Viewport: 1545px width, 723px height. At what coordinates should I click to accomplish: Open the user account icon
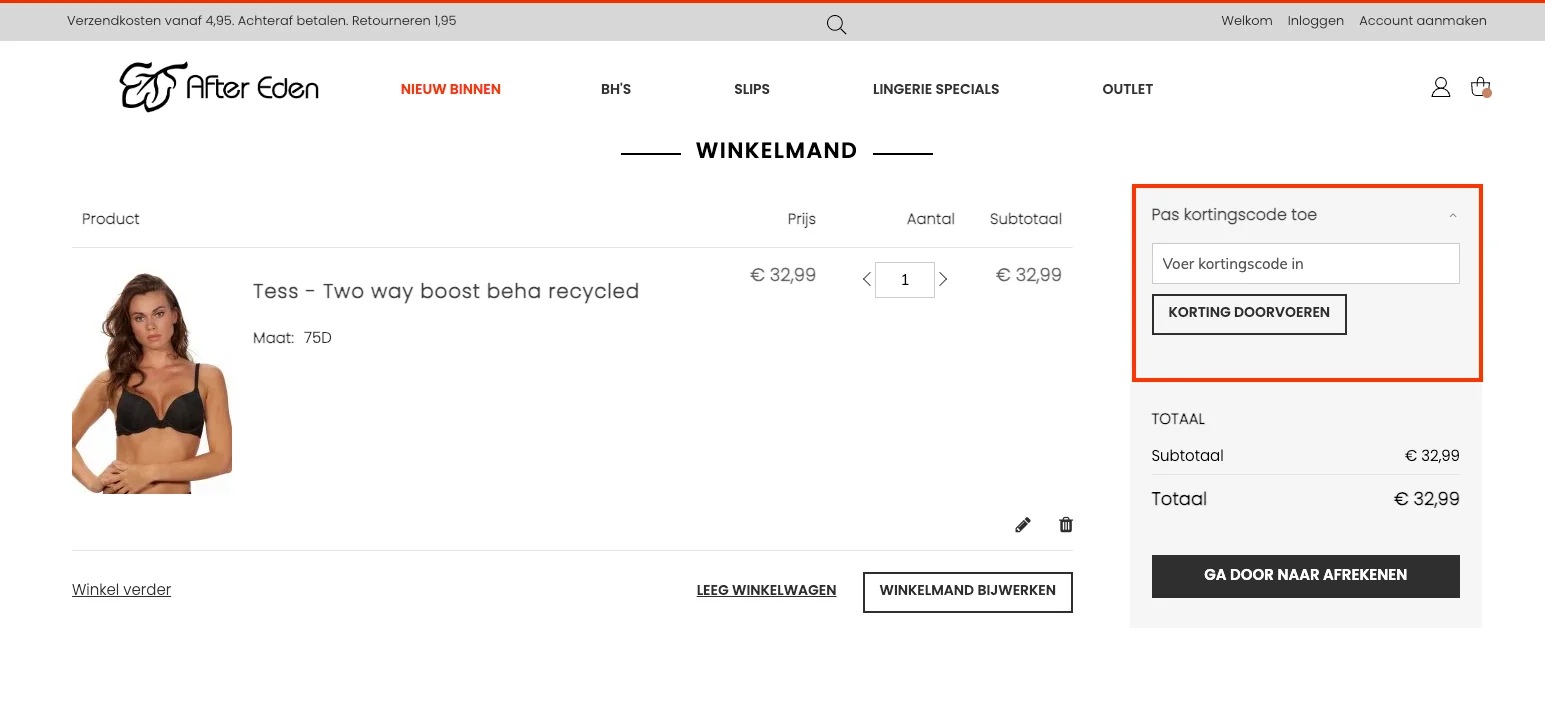[x=1440, y=88]
